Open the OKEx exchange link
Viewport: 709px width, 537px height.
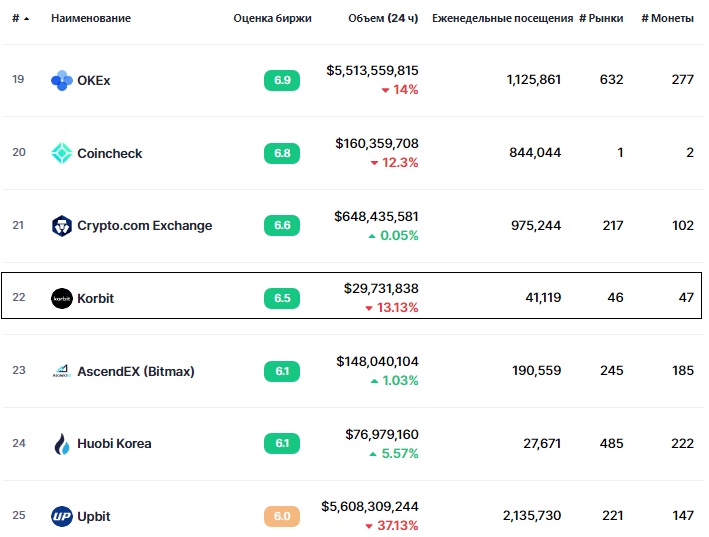[94, 80]
